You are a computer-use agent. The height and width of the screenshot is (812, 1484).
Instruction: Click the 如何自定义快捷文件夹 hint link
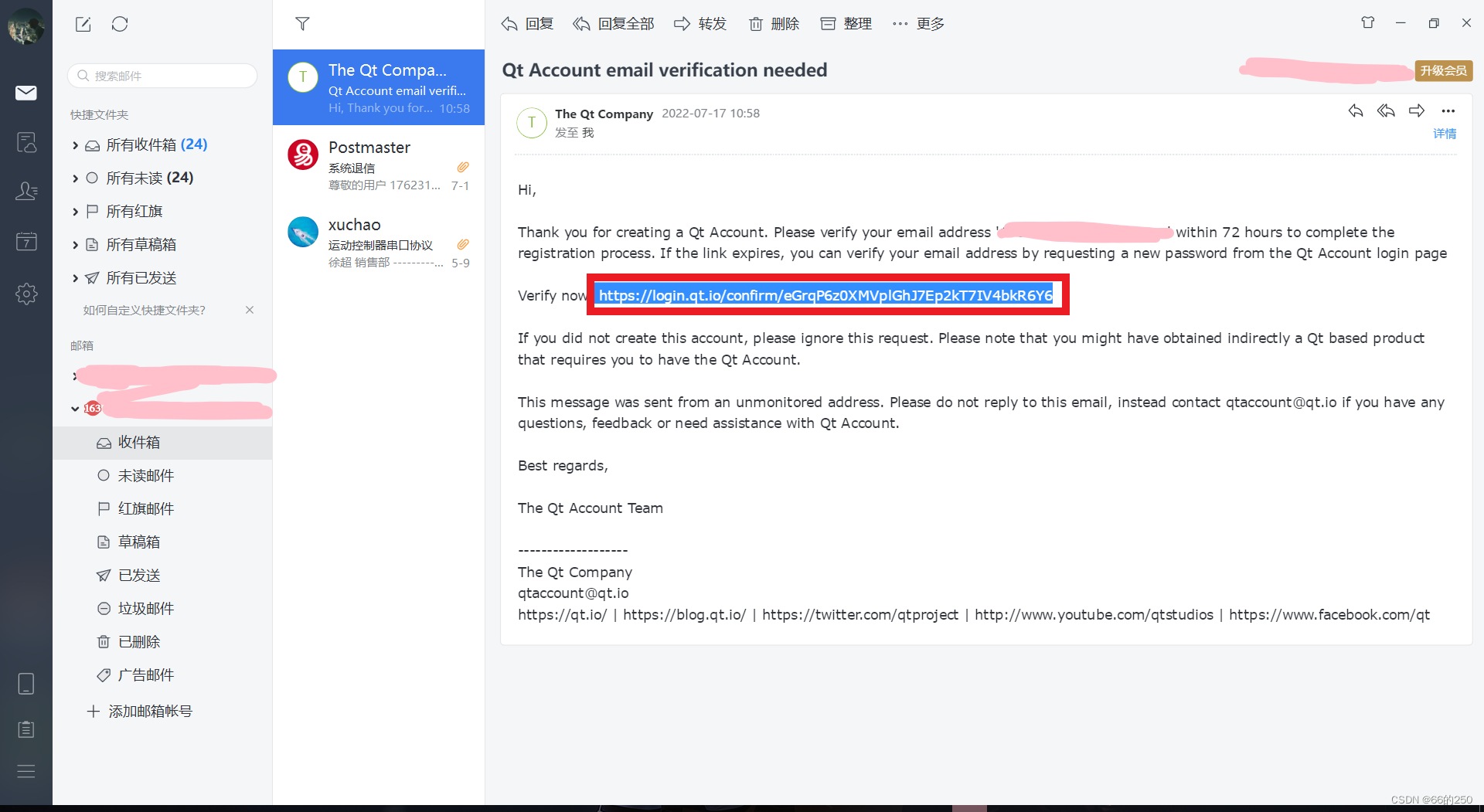145,310
